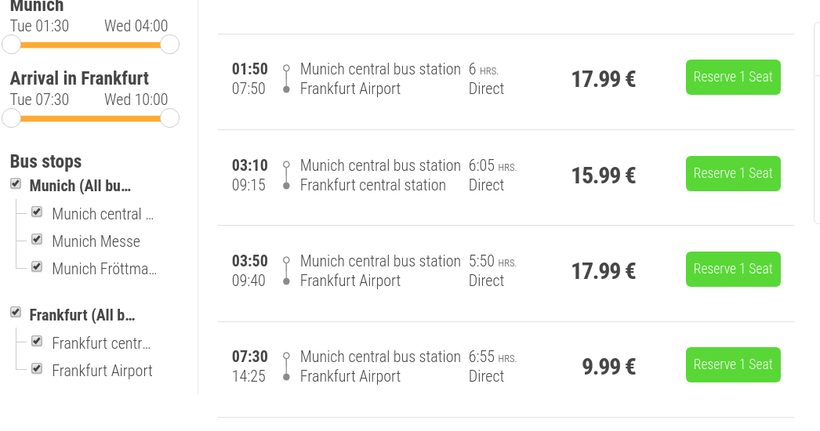Toggle Munich (All bus stops) checkbox
The height and width of the screenshot is (431, 820).
[16, 184]
